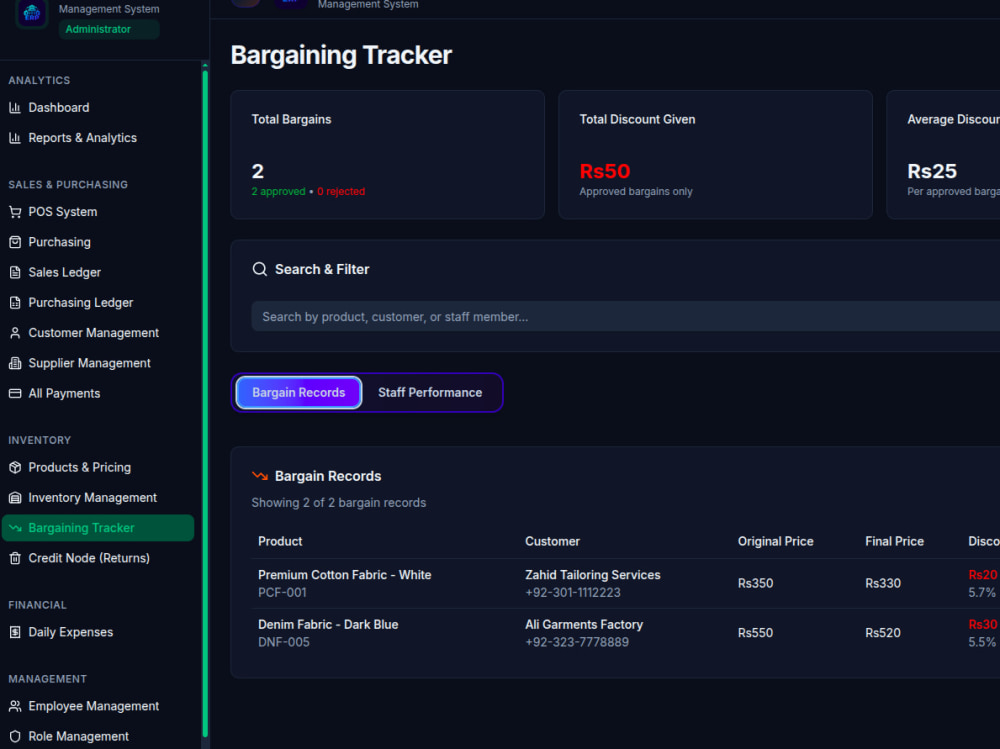Navigate to Purchasing section
Screen dimensions: 1000x749
click(98, 242)
